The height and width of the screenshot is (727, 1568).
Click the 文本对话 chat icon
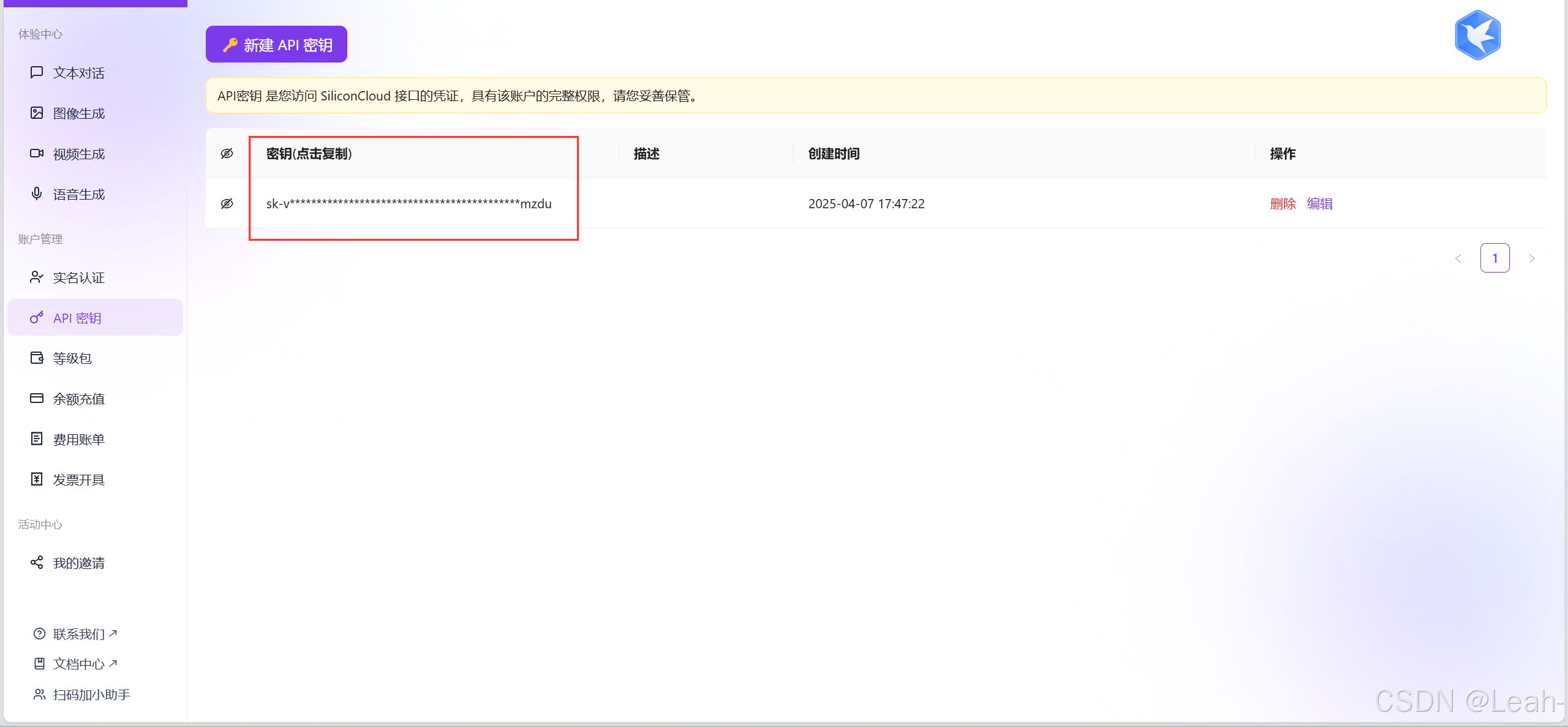pyautogui.click(x=37, y=72)
